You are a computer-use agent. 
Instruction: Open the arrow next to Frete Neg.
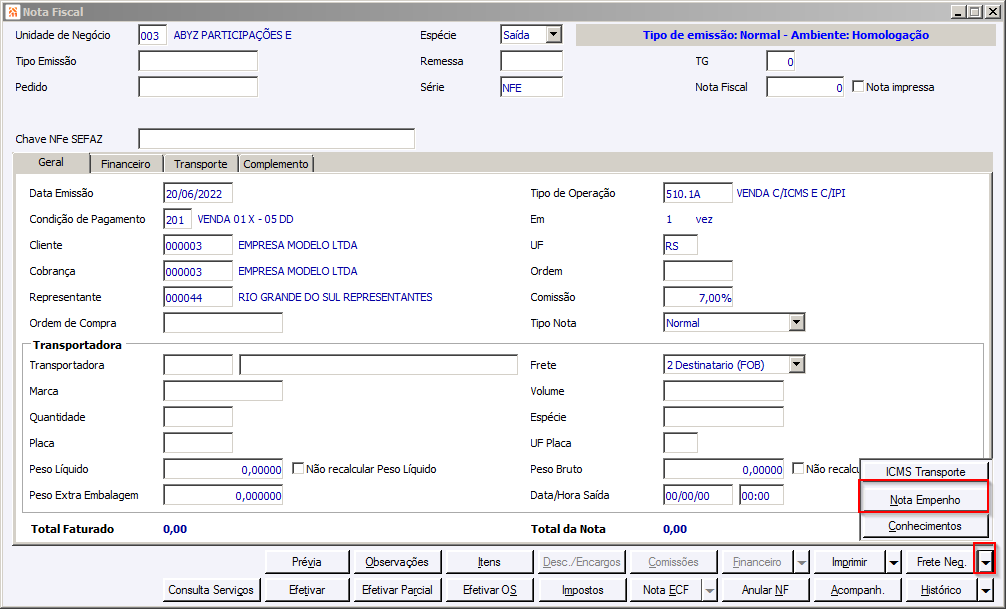pos(985,562)
